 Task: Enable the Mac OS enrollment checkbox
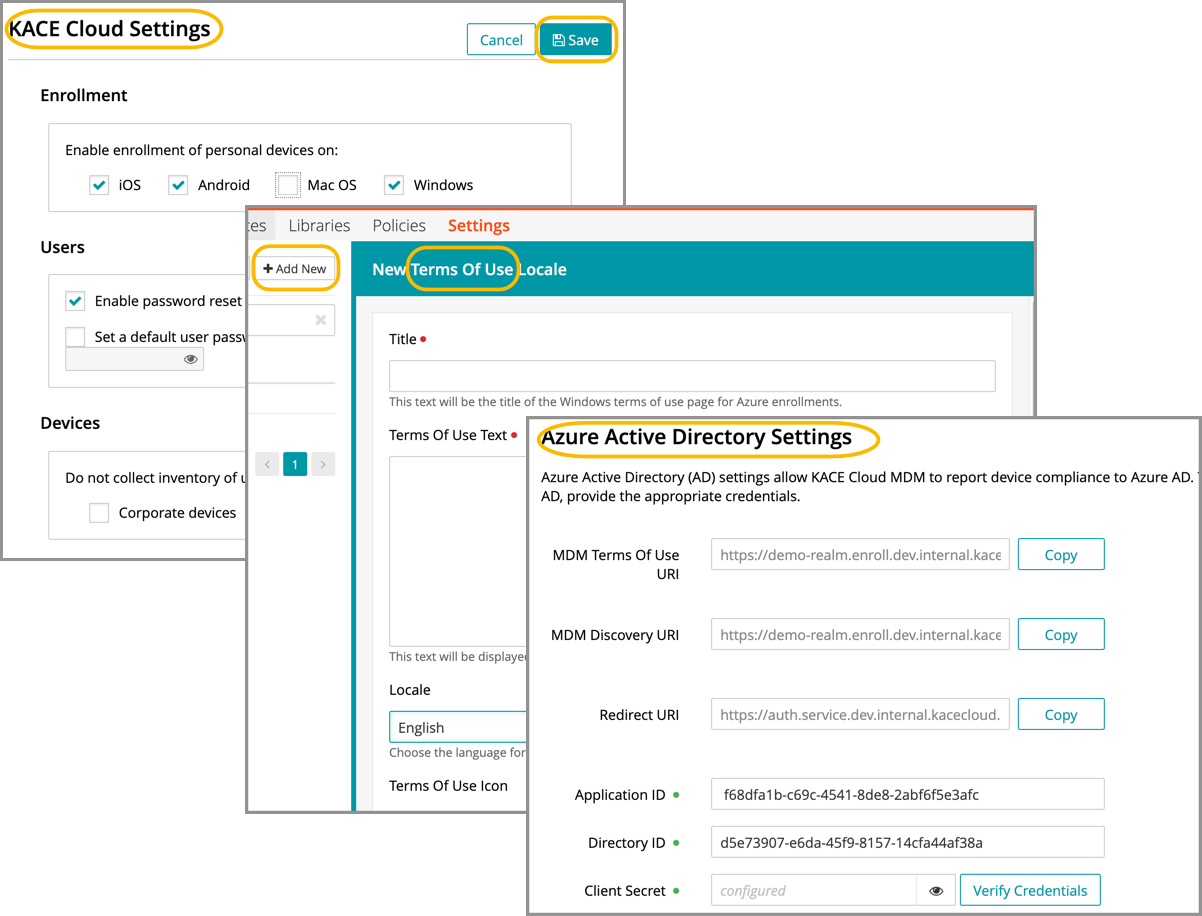tap(288, 185)
